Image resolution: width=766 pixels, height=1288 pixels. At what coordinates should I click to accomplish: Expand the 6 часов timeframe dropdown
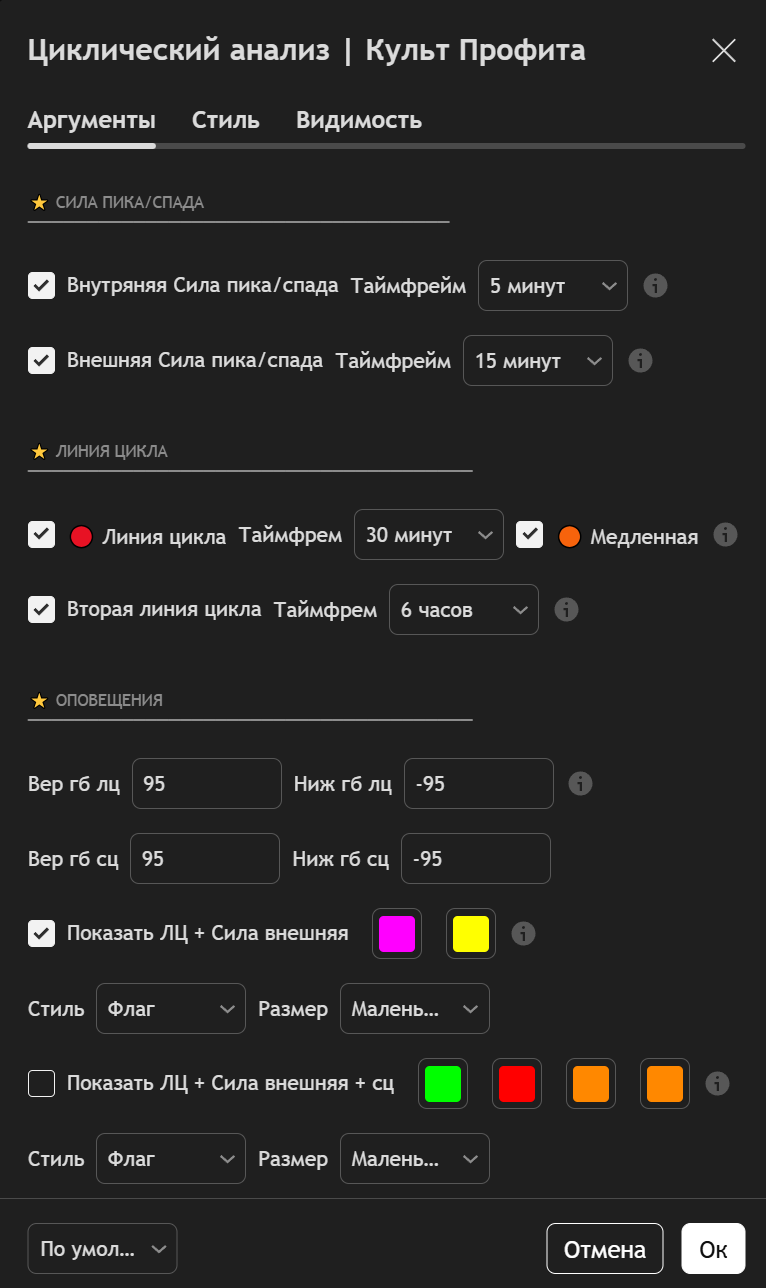pos(463,609)
